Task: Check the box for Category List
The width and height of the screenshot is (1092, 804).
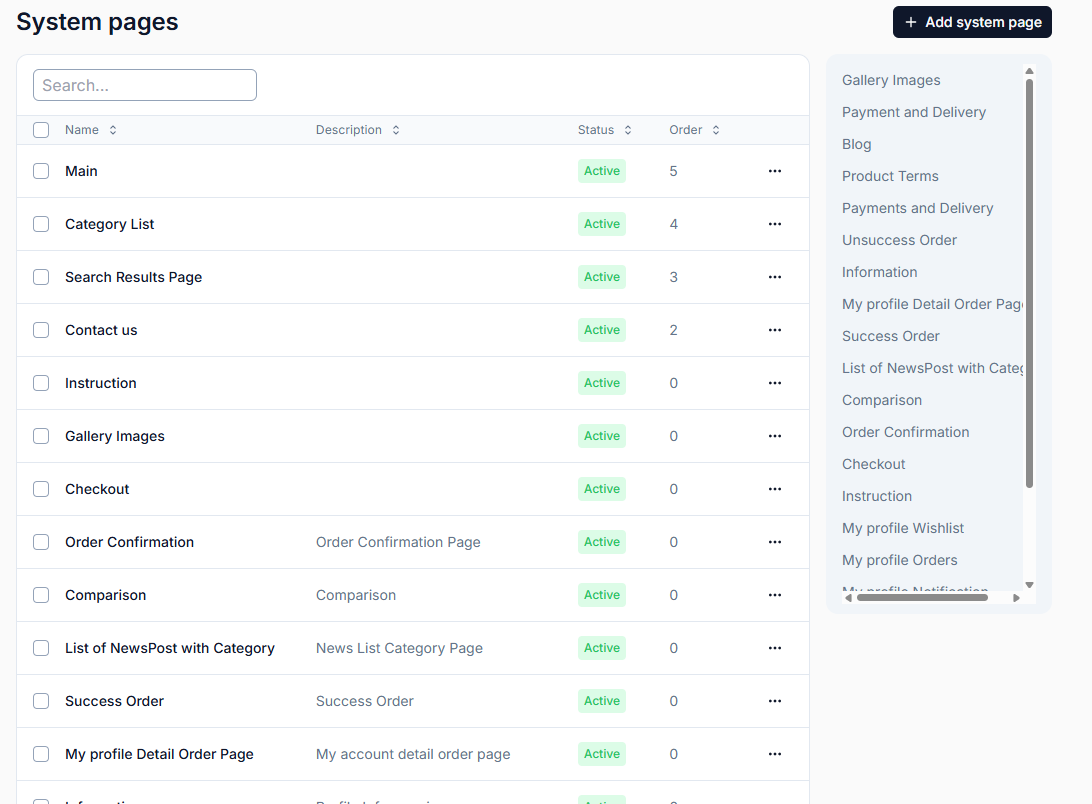Action: pyautogui.click(x=41, y=224)
